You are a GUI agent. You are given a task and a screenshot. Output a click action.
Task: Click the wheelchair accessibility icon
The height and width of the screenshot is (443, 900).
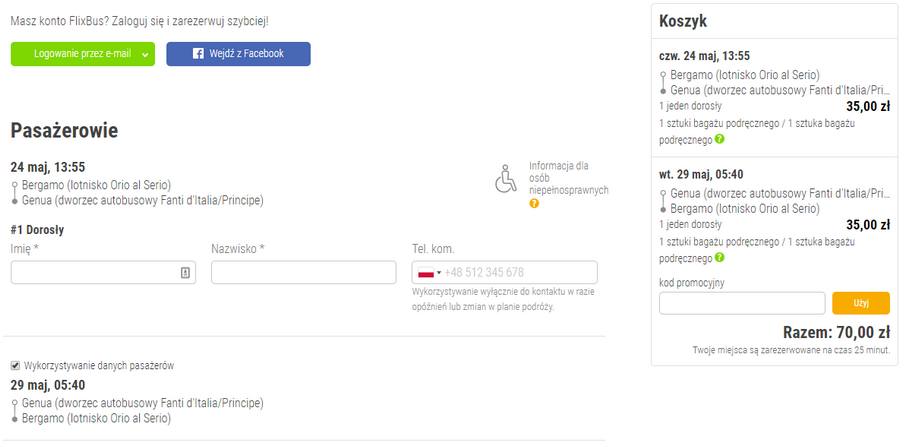507,178
